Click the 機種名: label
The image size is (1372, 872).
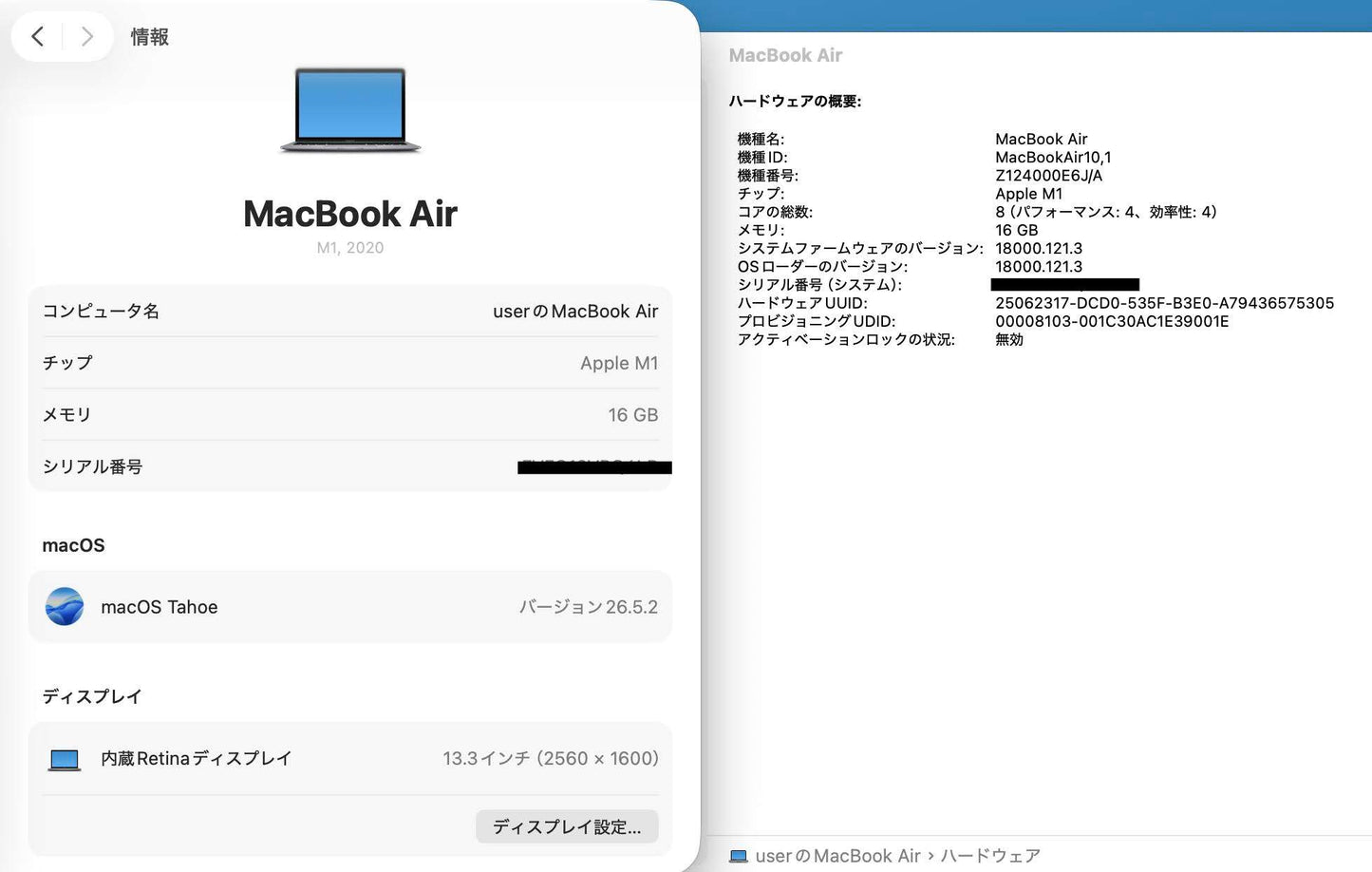(x=761, y=140)
